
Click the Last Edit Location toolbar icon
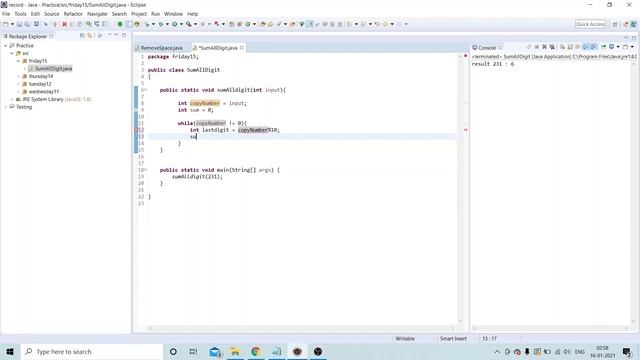click(377, 24)
